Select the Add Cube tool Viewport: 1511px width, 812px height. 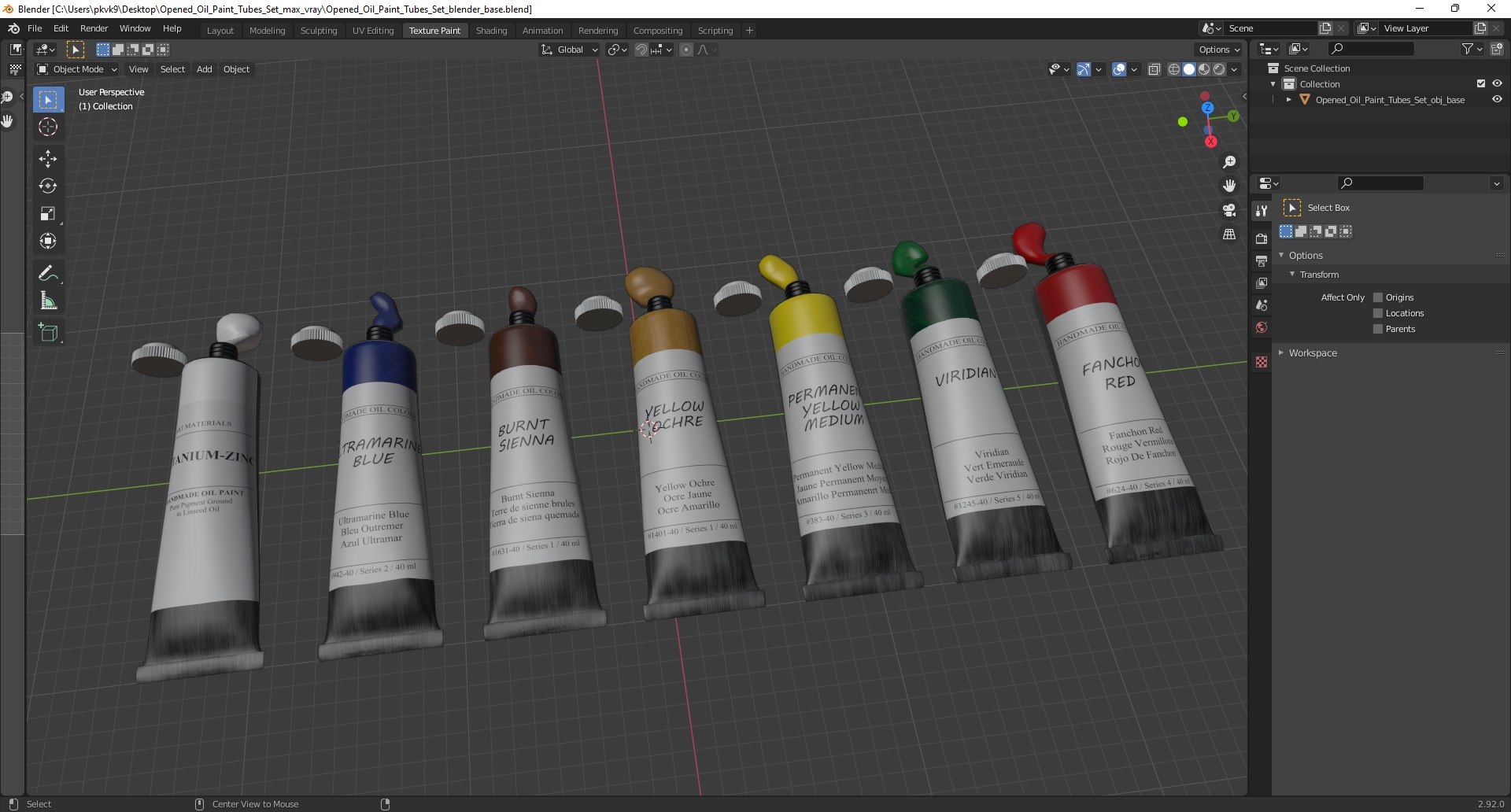[x=48, y=333]
